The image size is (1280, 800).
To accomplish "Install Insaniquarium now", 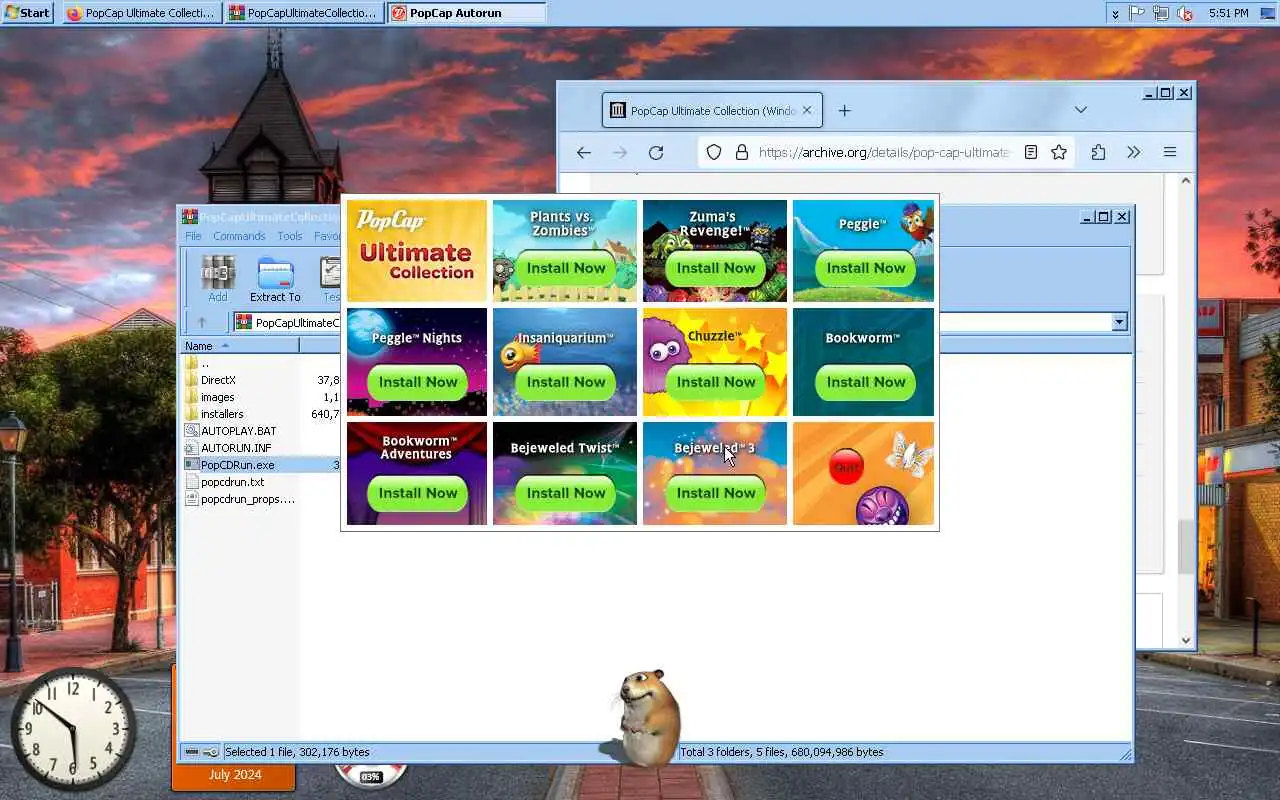I will [x=566, y=382].
